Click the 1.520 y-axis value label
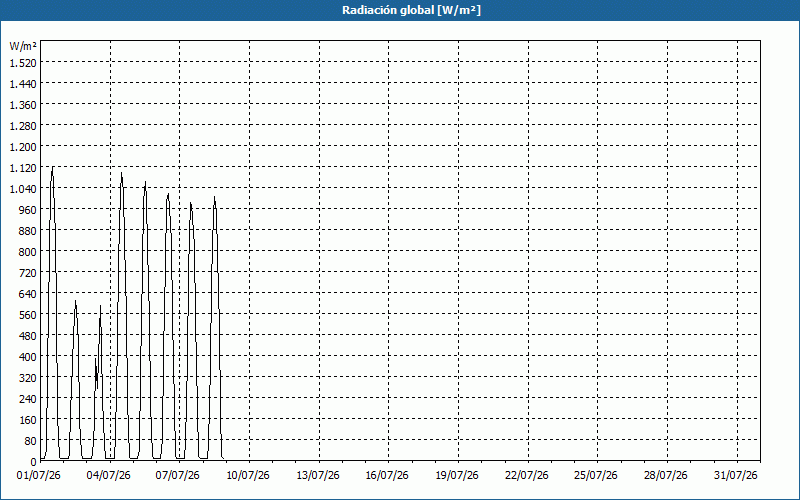 [x=23, y=63]
